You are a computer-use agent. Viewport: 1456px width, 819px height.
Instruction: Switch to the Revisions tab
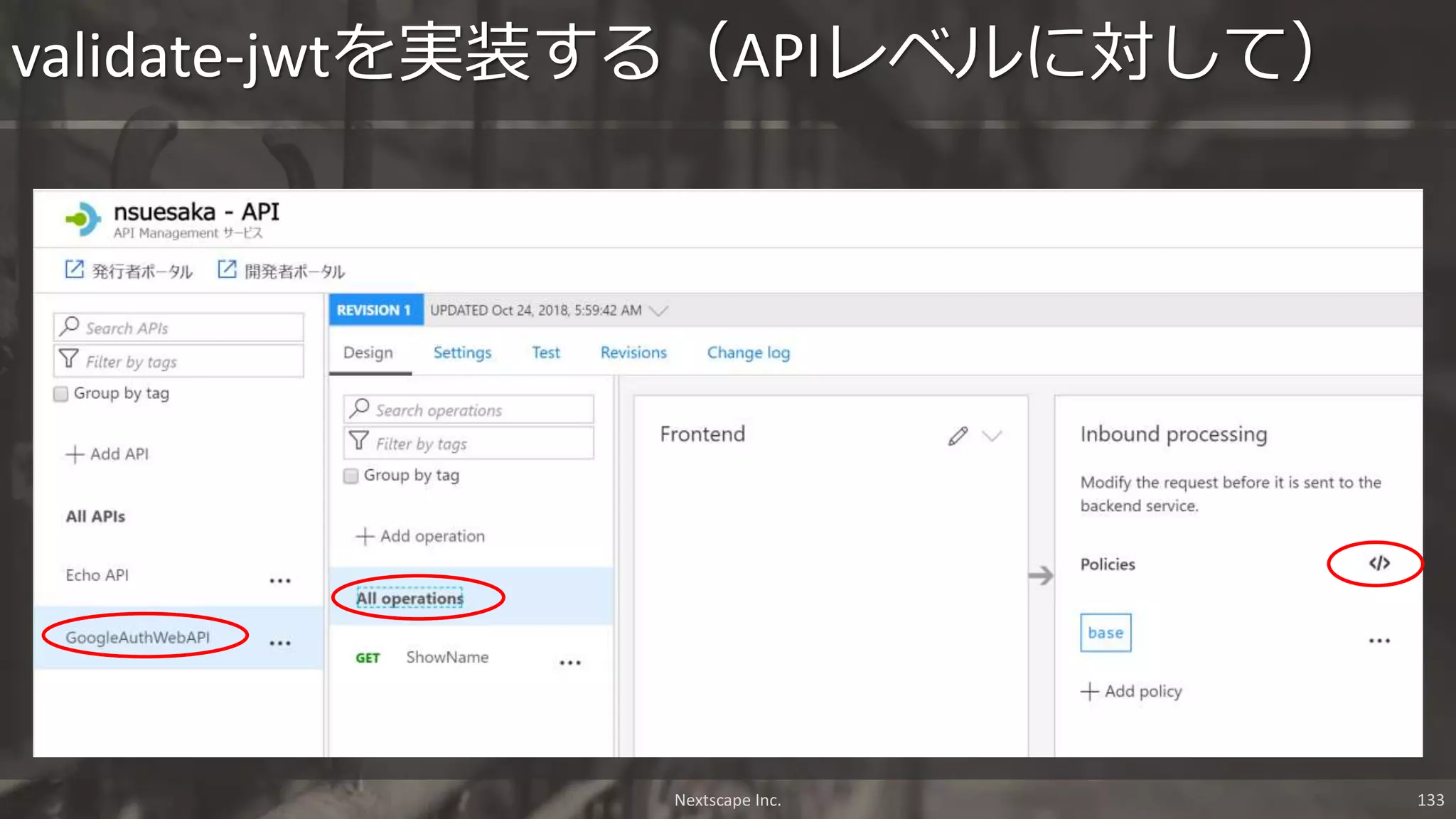tap(633, 353)
